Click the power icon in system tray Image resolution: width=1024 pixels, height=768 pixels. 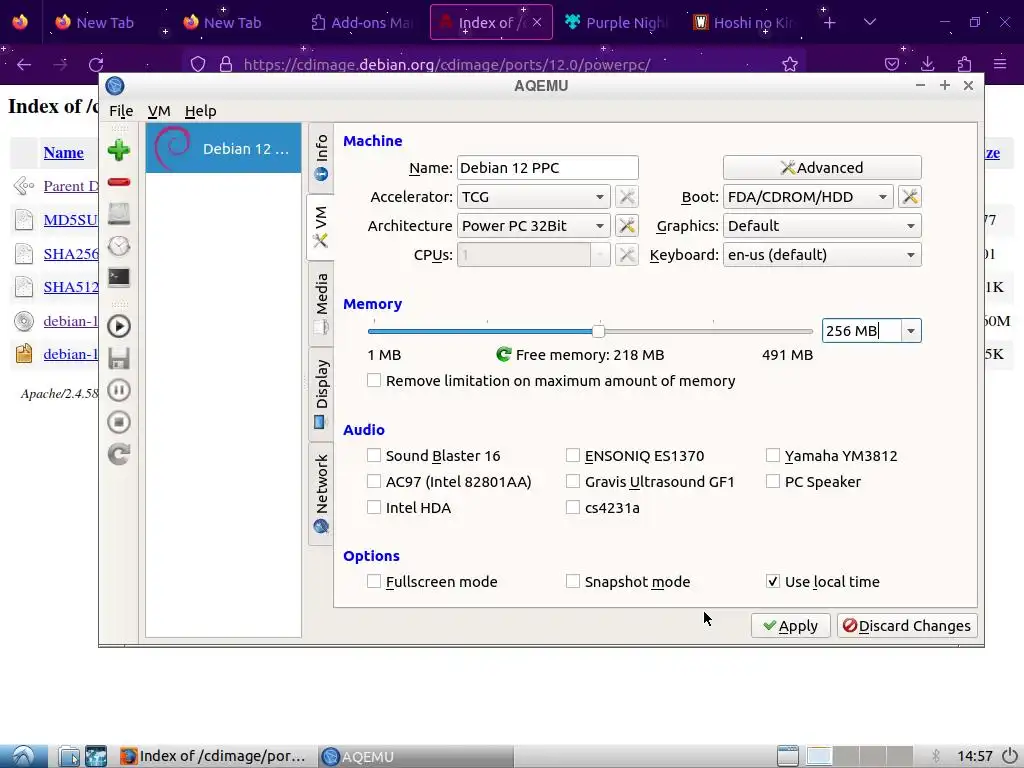[x=1010, y=756]
